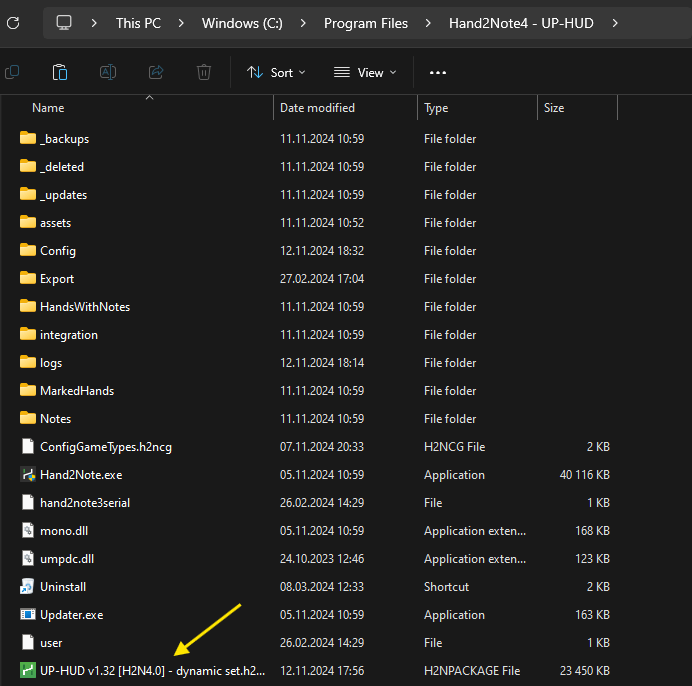
Task: Click the 07.11.2024 20:33 date cell
Action: click(322, 447)
